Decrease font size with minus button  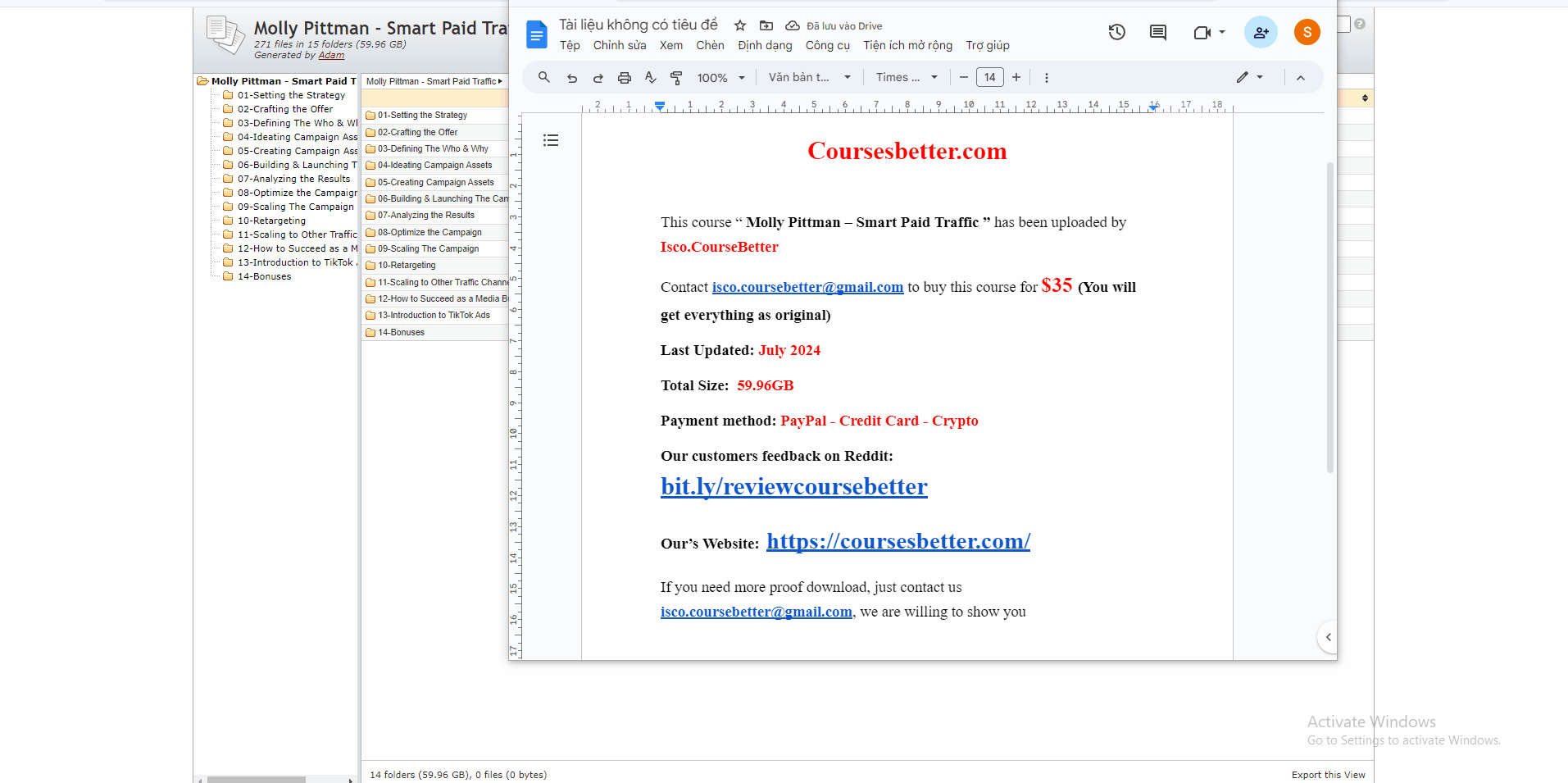click(x=964, y=77)
